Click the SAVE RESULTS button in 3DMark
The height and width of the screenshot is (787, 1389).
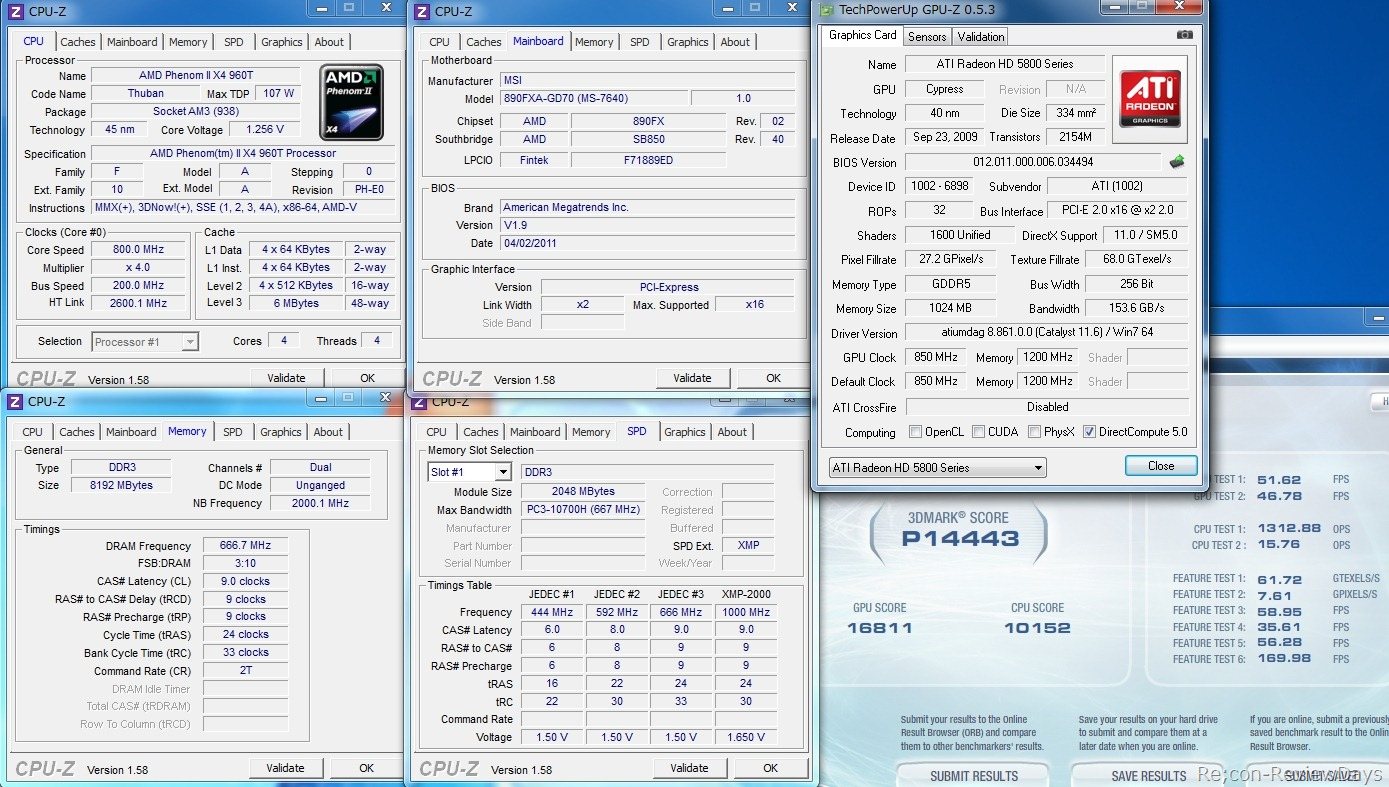[1148, 776]
